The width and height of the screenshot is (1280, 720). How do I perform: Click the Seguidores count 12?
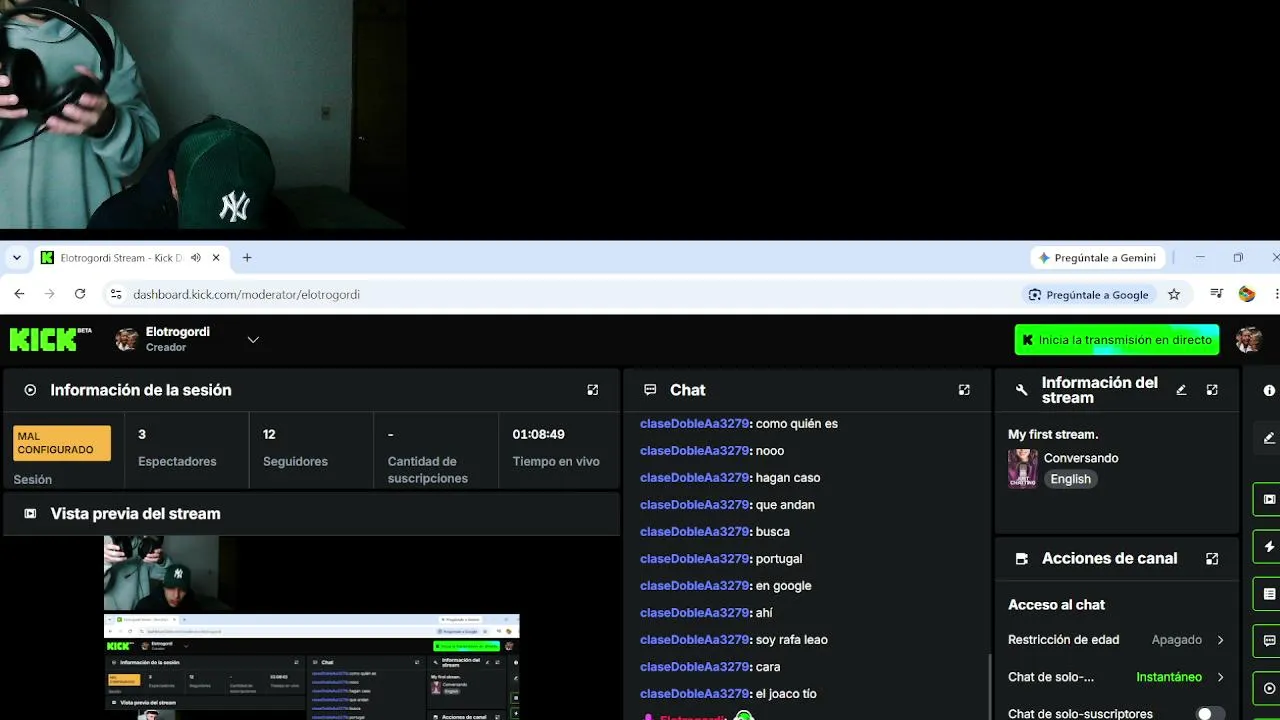tap(269, 435)
